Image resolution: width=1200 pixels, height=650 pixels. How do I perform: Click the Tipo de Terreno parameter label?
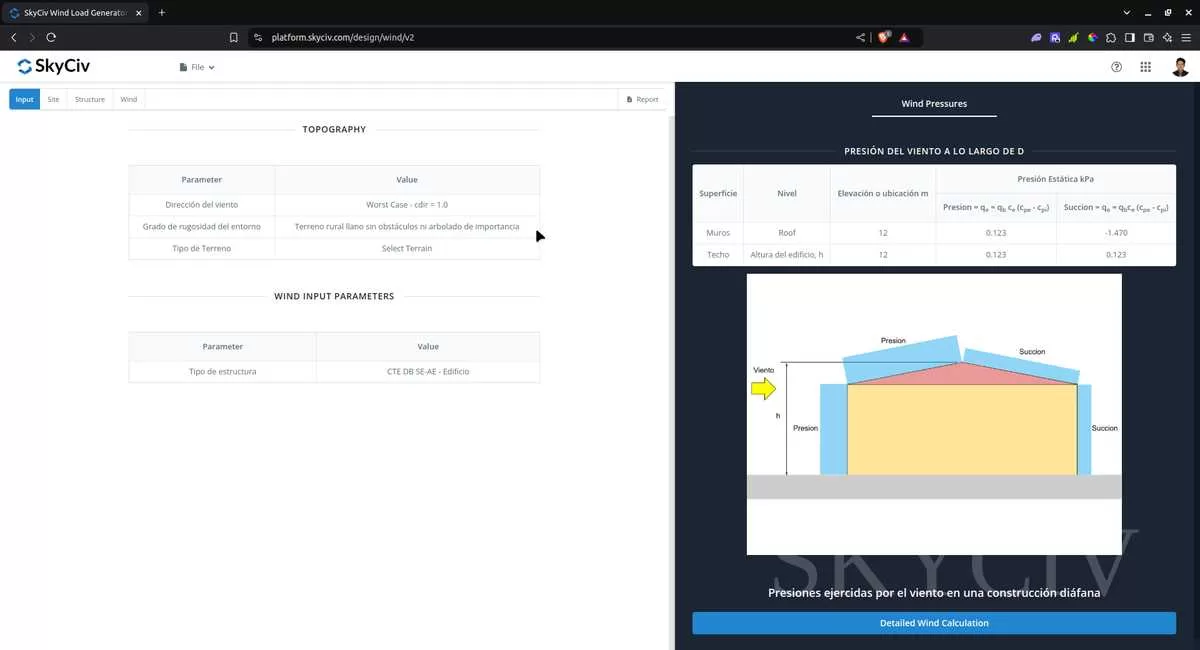202,248
